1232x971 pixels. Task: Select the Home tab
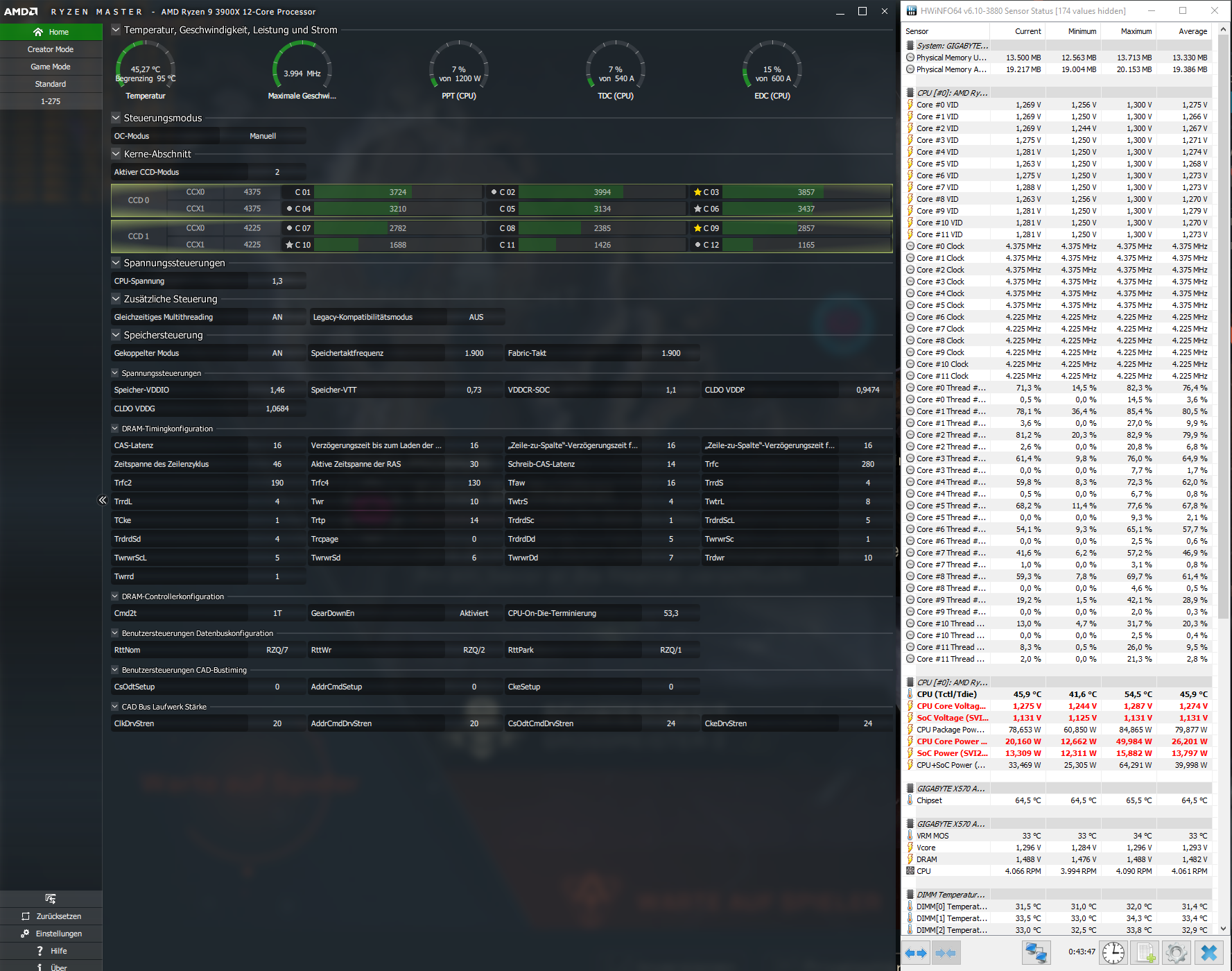tap(51, 32)
